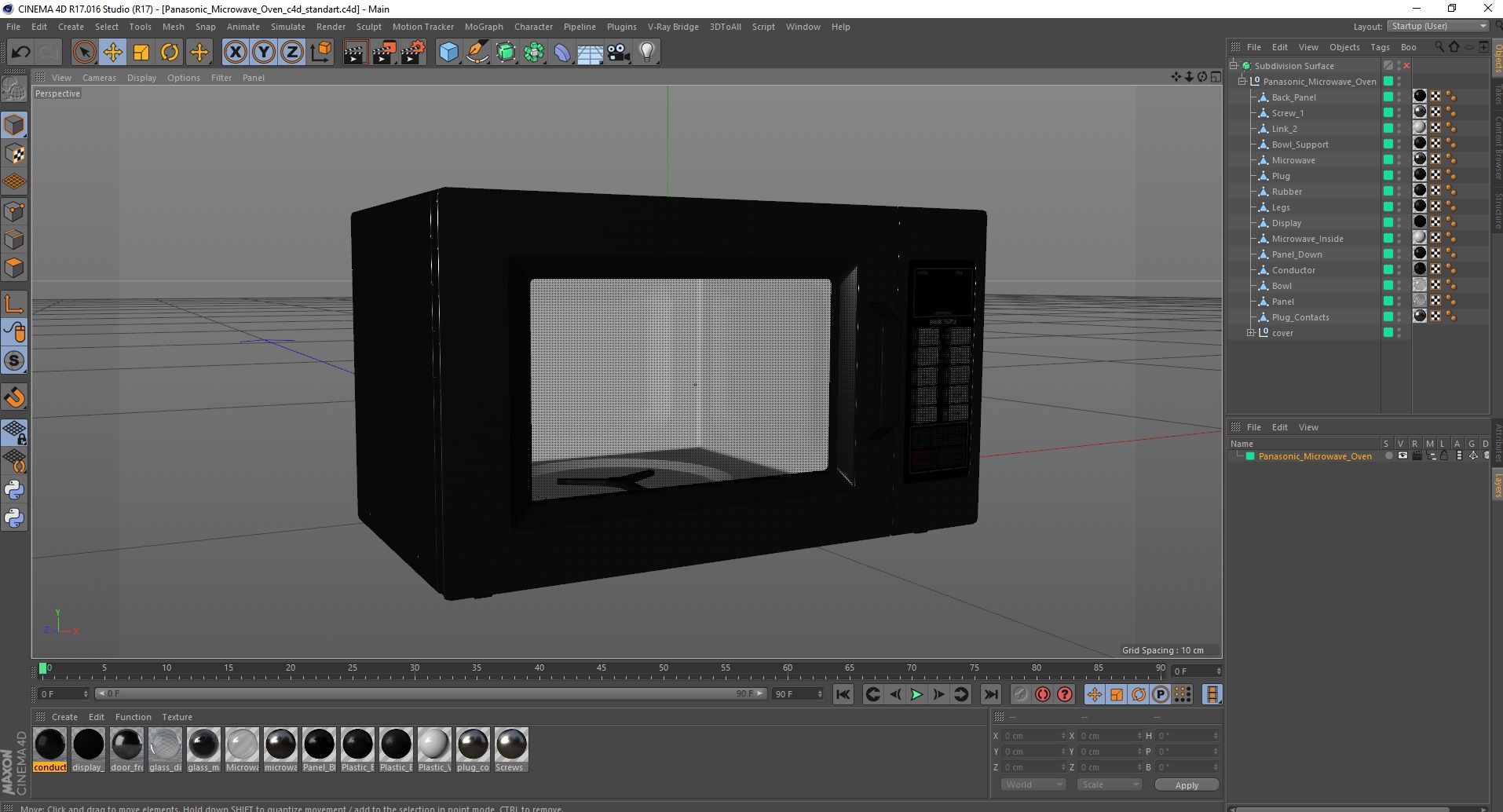Add Floor environment object icon
The image size is (1503, 812).
pyautogui.click(x=590, y=53)
